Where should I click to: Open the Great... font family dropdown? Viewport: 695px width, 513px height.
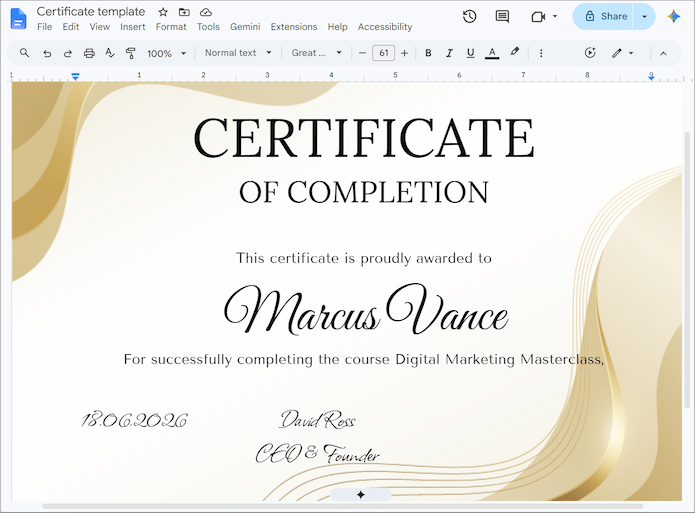316,53
